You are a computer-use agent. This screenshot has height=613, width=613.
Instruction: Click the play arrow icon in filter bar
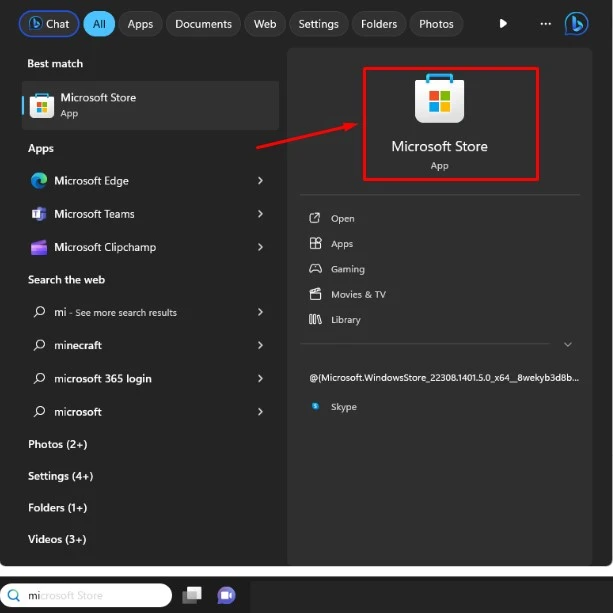click(x=503, y=24)
